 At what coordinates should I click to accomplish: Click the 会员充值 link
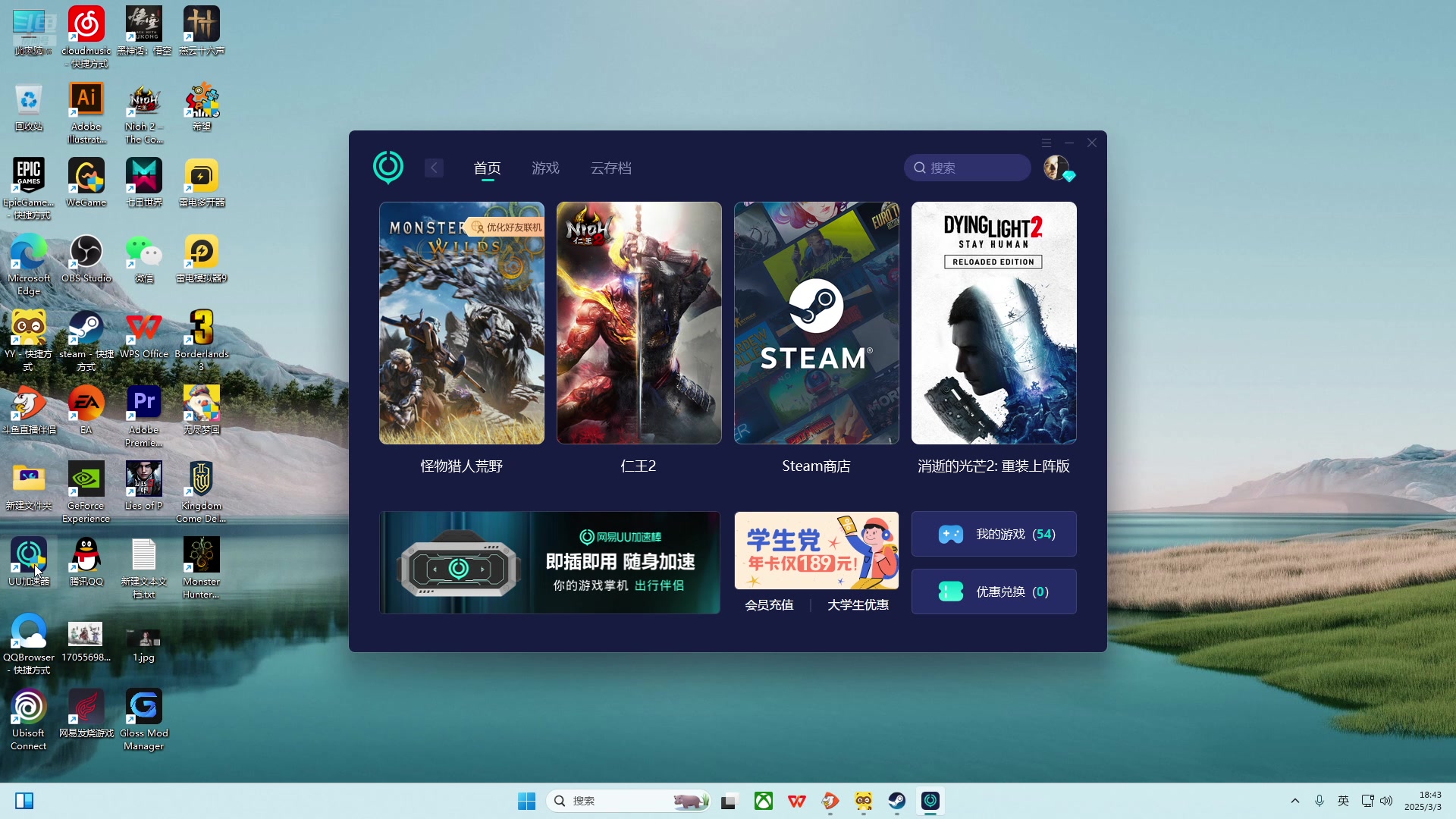[770, 605]
